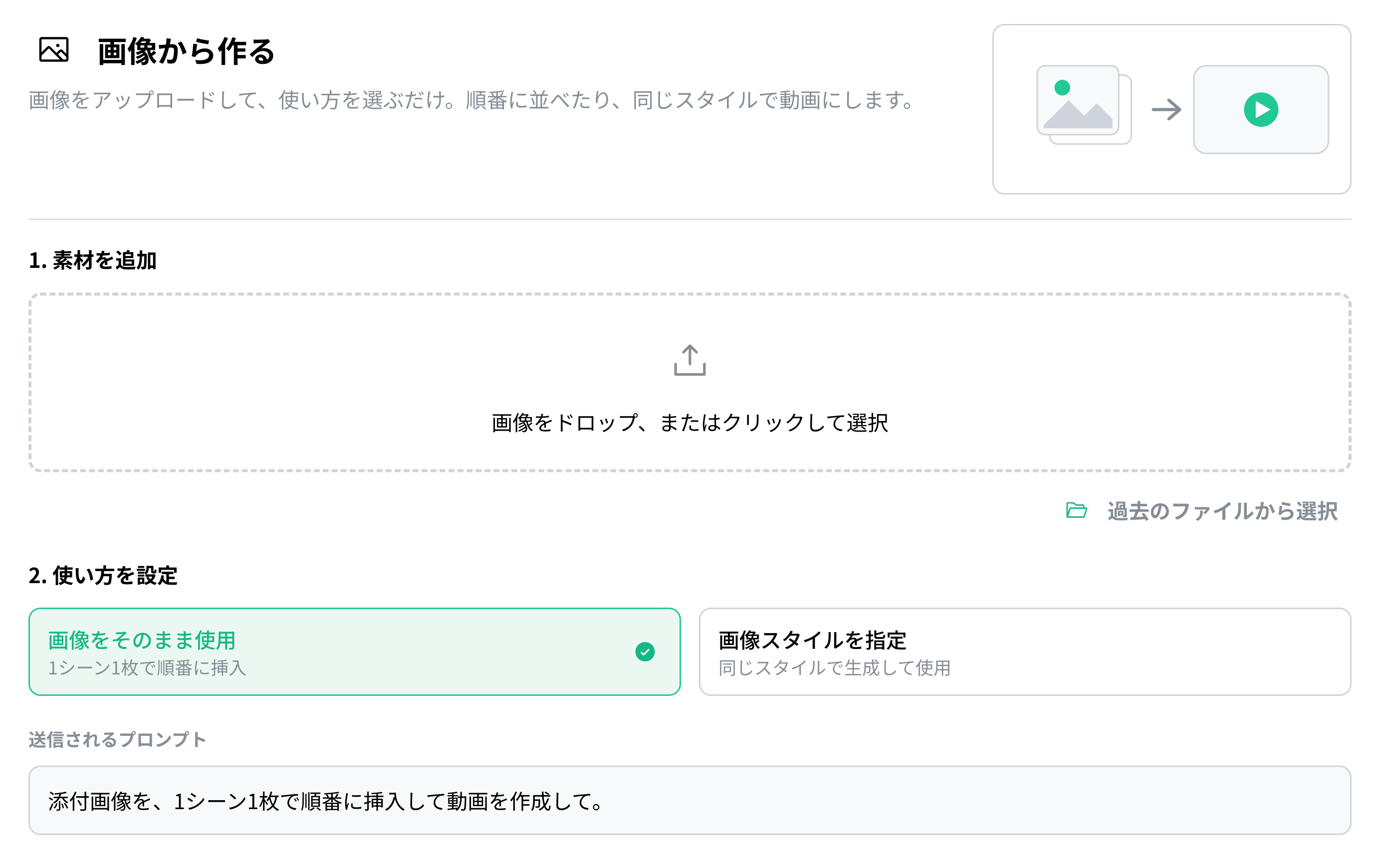Click the stacked image icon in the illustration

1084,105
